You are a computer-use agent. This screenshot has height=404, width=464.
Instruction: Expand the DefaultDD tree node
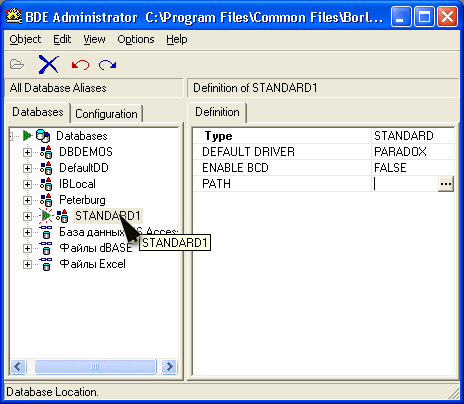point(27,168)
